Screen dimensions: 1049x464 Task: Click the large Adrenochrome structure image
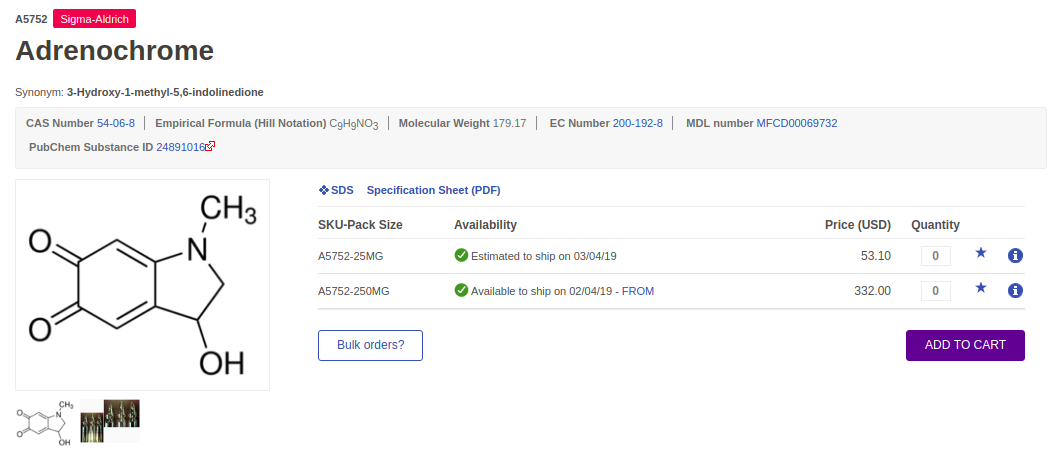pos(142,285)
